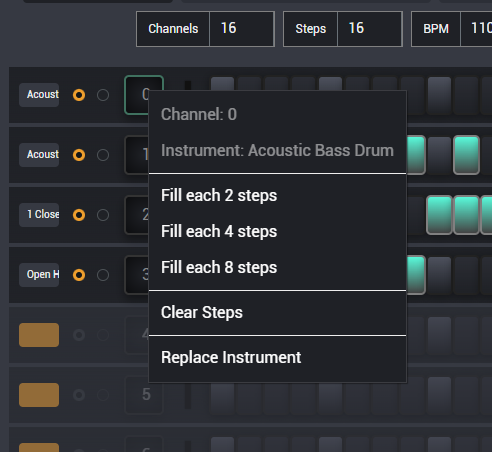Toggle orange mute circle on channel 1
The width and height of the screenshot is (492, 452).
(x=79, y=155)
